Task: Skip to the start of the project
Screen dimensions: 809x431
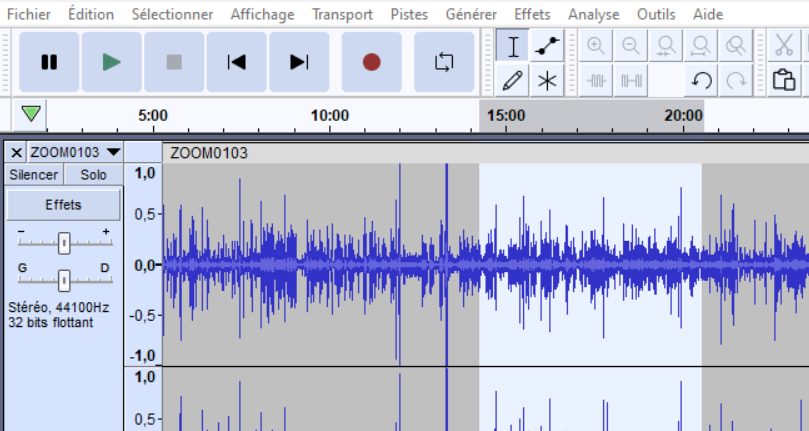Action: point(236,62)
